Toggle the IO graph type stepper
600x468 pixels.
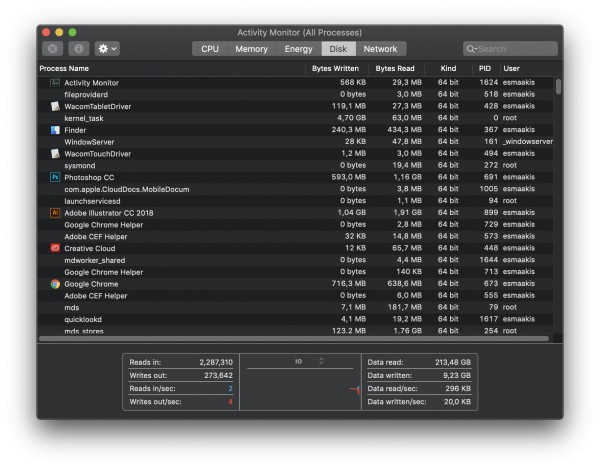pyautogui.click(x=321, y=361)
